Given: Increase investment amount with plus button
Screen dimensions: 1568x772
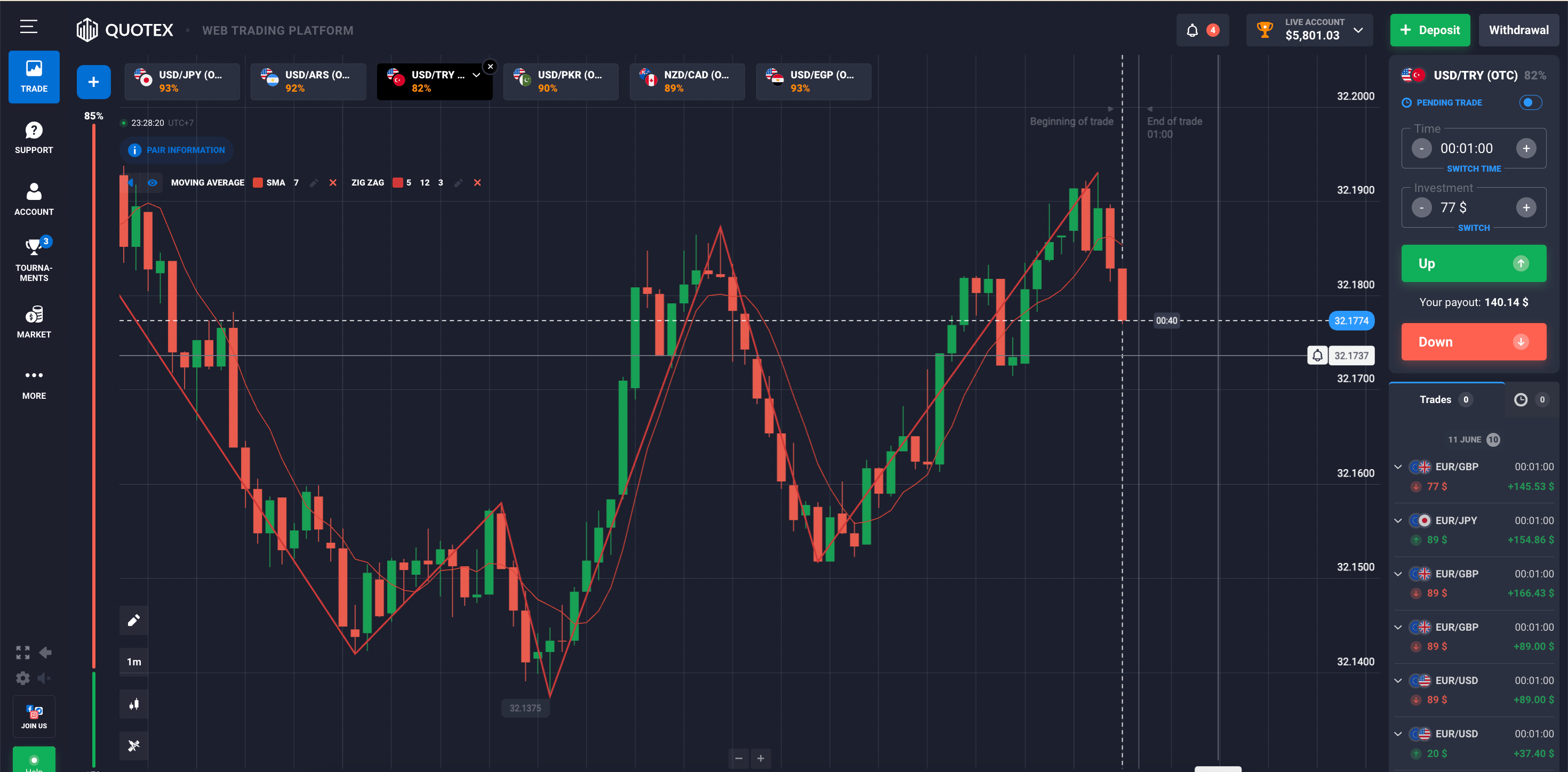Looking at the screenshot, I should click(x=1525, y=207).
